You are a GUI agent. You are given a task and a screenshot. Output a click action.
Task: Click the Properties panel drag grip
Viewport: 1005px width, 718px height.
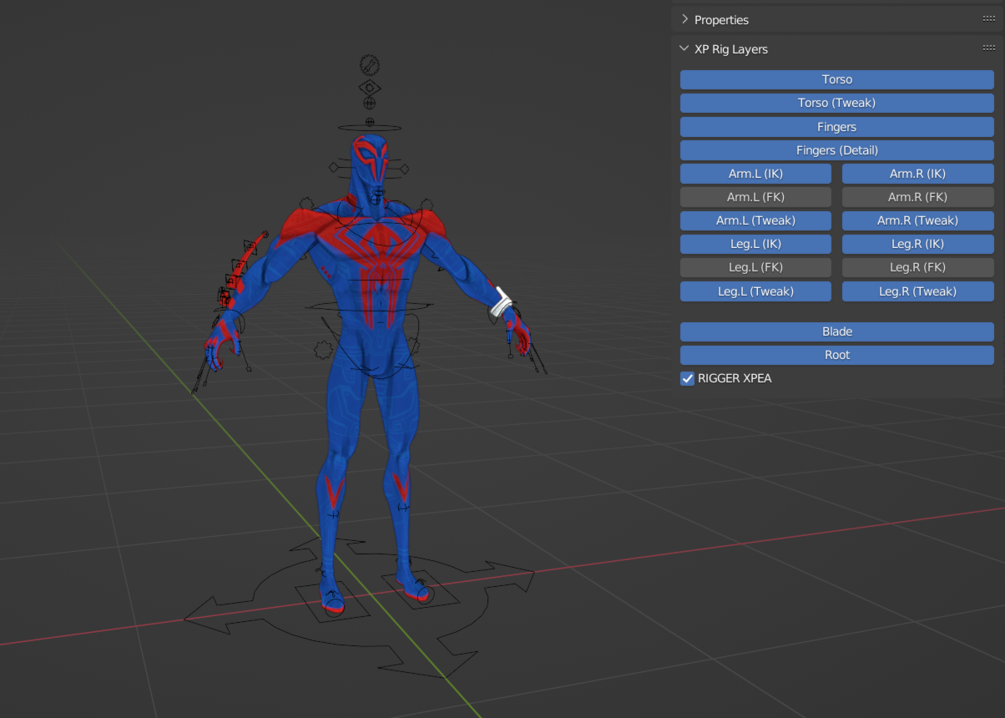pyautogui.click(x=988, y=19)
